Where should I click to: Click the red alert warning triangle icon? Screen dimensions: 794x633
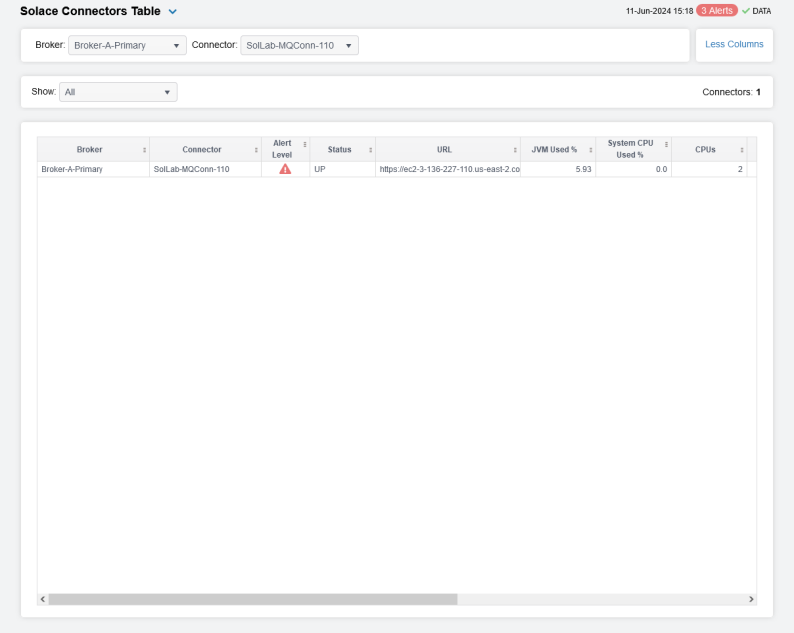(285, 169)
